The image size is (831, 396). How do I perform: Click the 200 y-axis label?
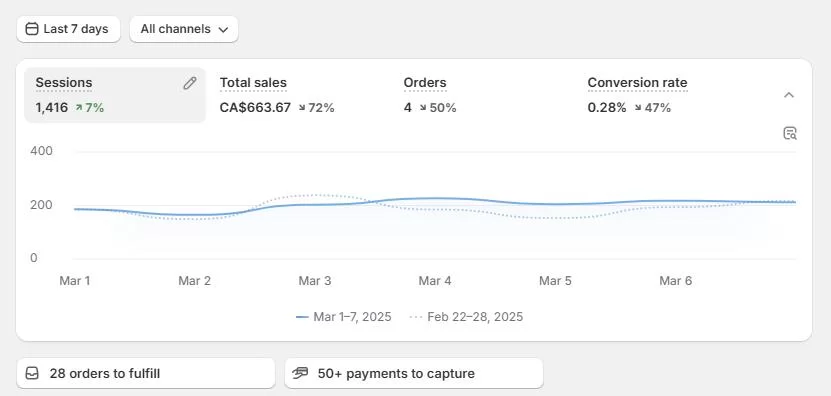point(41,205)
